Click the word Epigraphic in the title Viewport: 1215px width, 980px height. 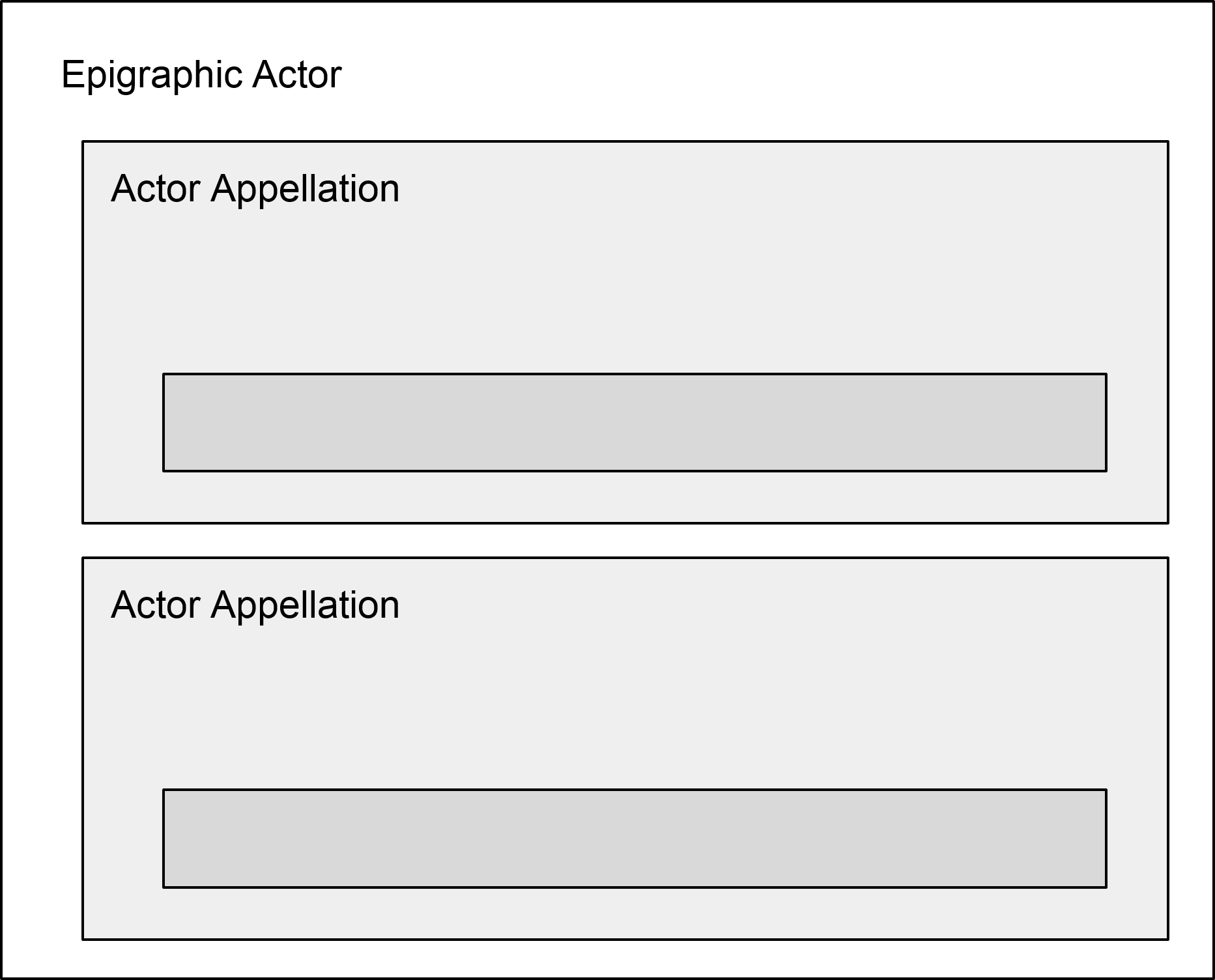(153, 76)
